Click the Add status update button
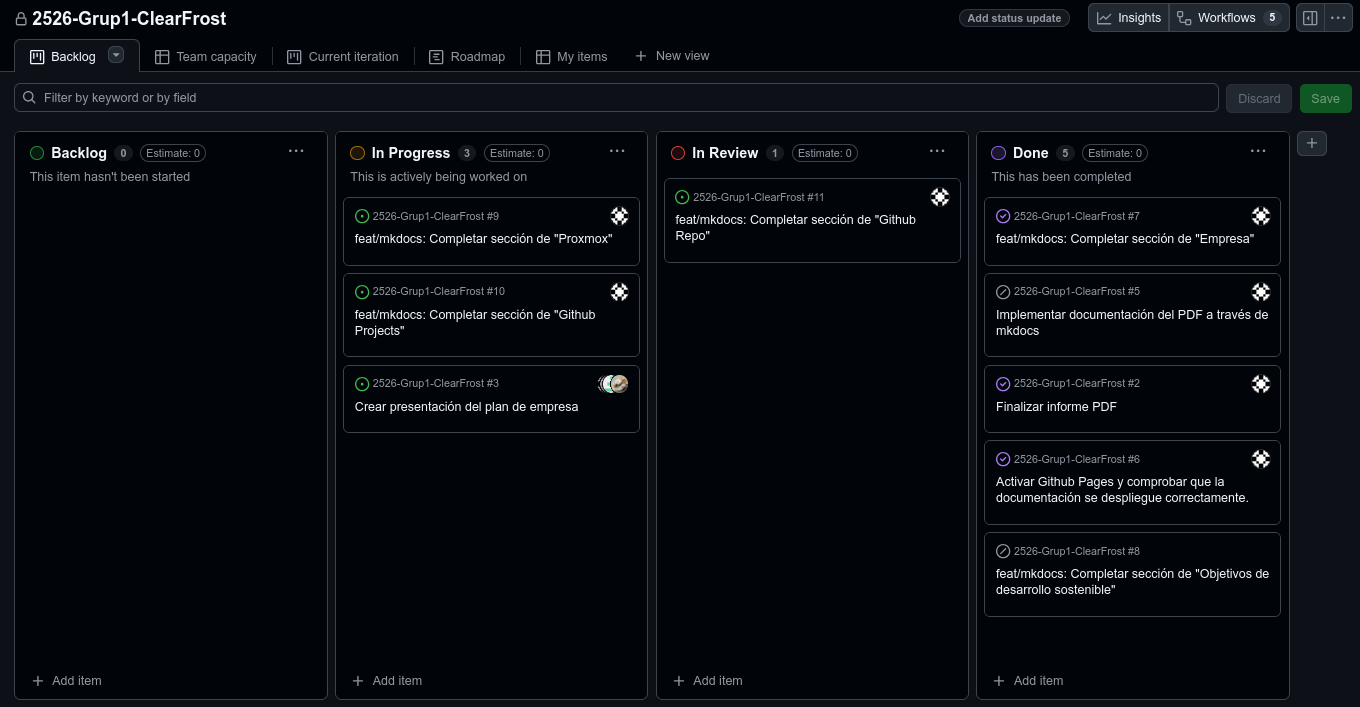Viewport: 1360px width, 707px height. [x=1014, y=18]
